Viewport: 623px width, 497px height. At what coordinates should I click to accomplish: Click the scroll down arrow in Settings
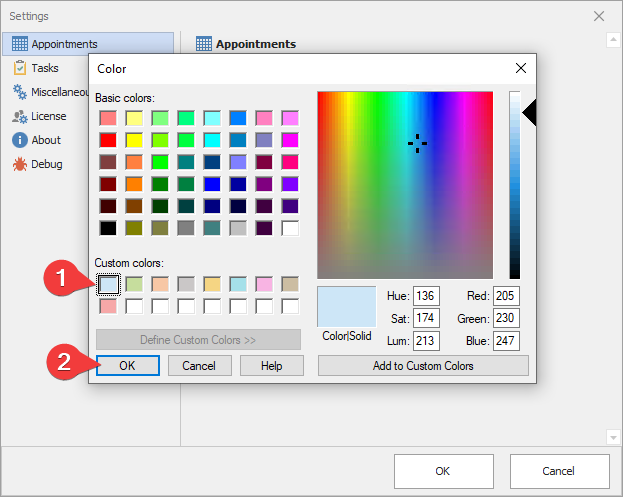pos(613,437)
